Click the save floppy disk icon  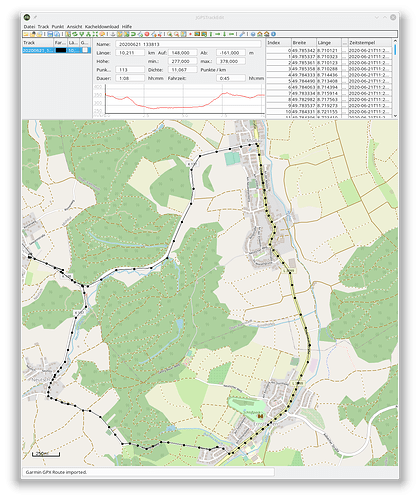click(50, 34)
